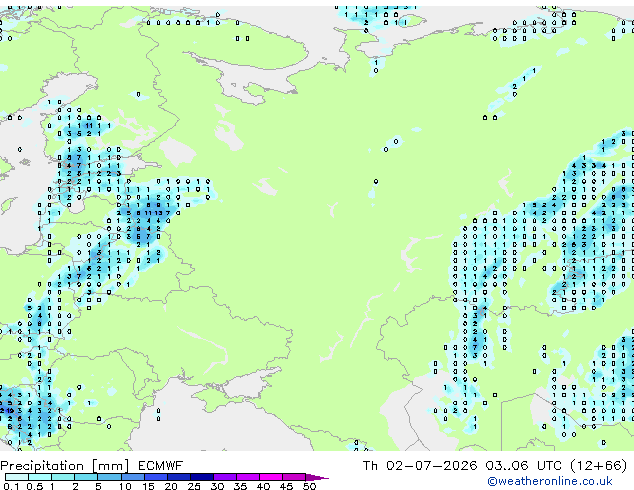The image size is (634, 490).
Task: Click the 25–30 mm dark navy legend box
Action: point(201,477)
